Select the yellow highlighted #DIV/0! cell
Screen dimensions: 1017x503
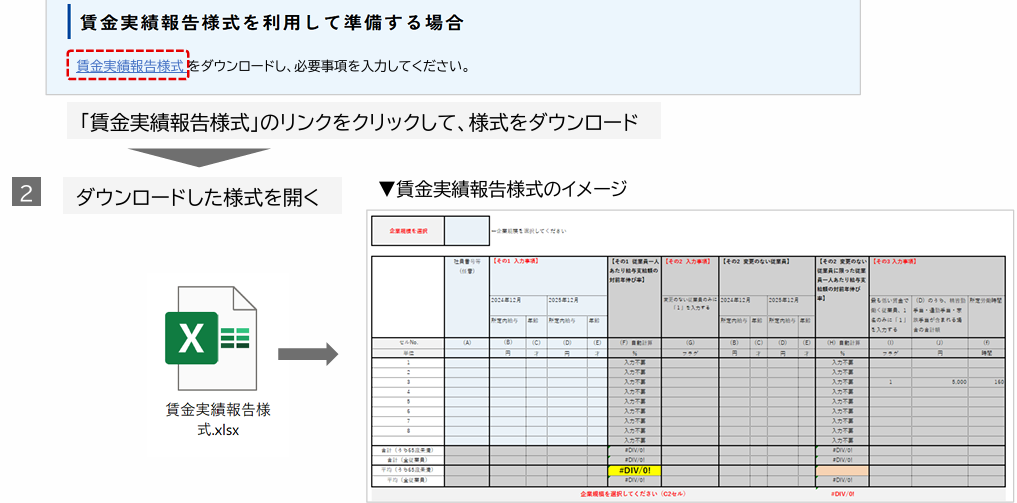(x=634, y=470)
